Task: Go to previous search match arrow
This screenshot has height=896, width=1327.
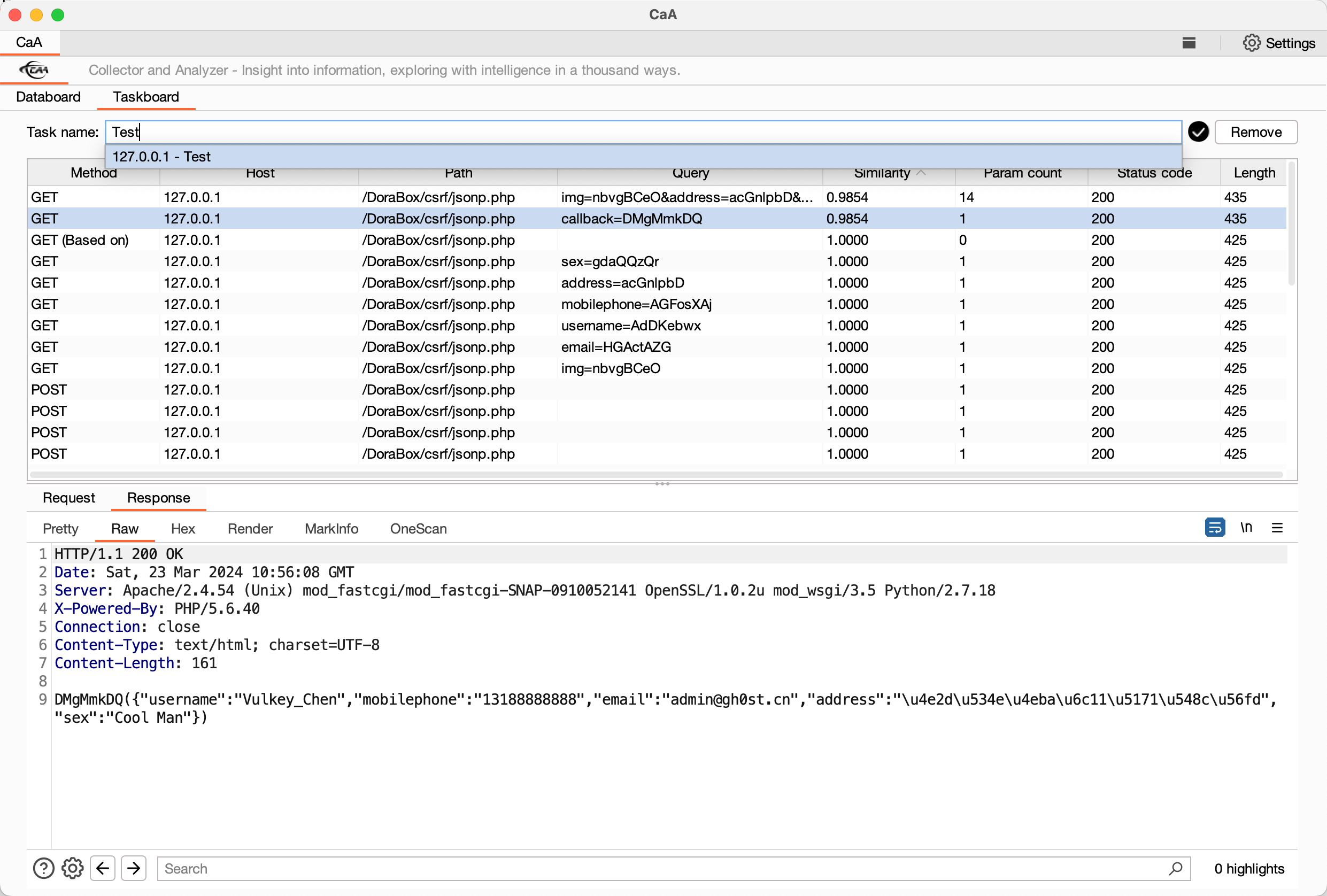Action: tap(103, 869)
